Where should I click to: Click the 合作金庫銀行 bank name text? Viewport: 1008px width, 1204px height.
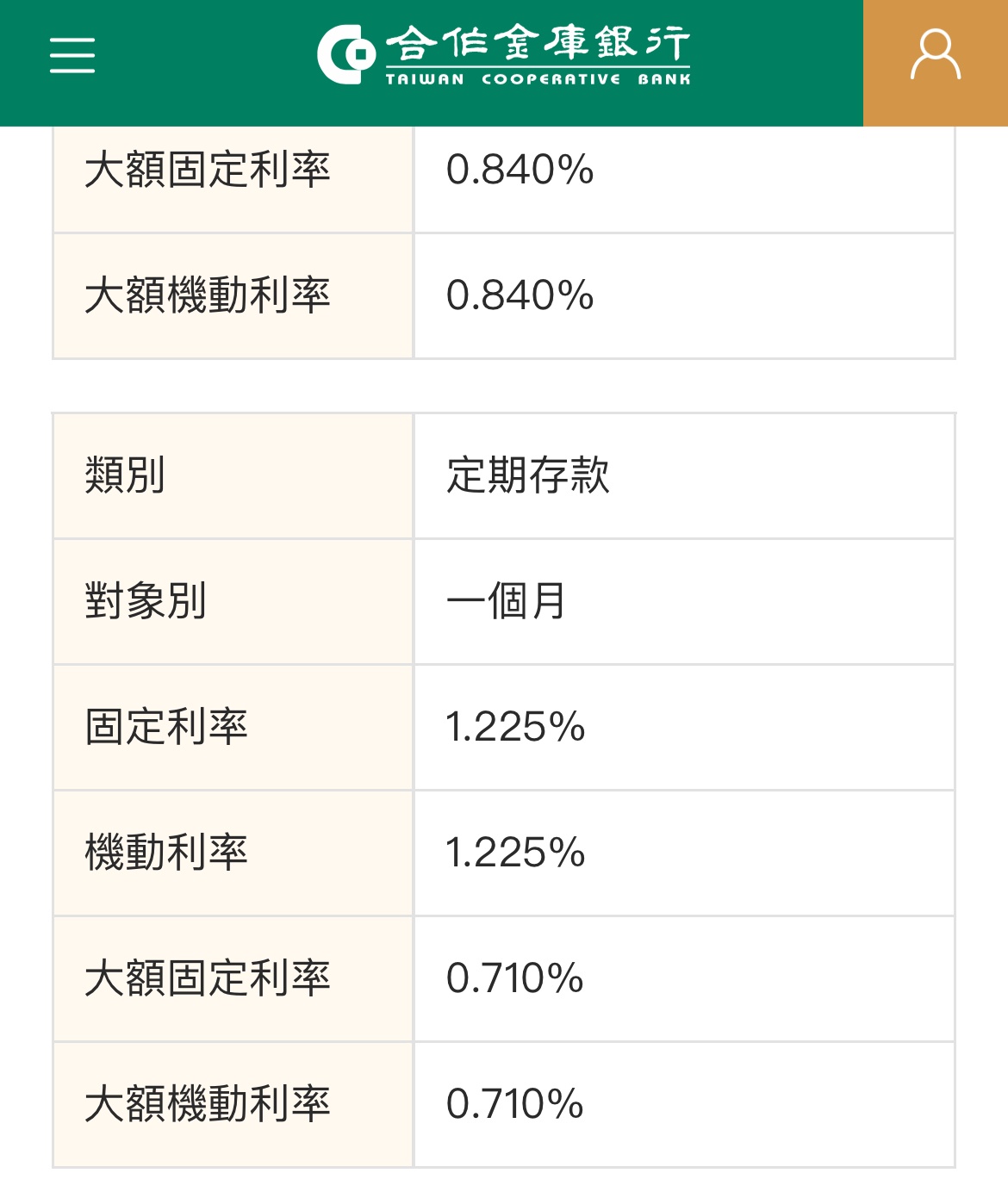tap(538, 43)
